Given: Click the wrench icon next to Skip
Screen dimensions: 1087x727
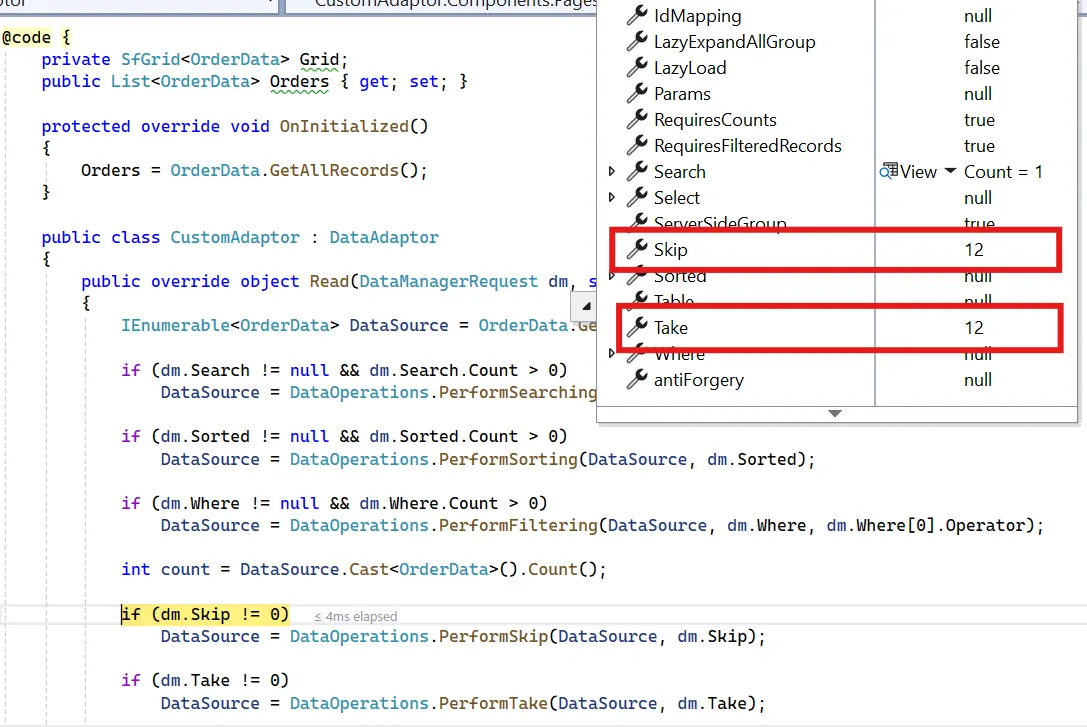Looking at the screenshot, I should [636, 249].
